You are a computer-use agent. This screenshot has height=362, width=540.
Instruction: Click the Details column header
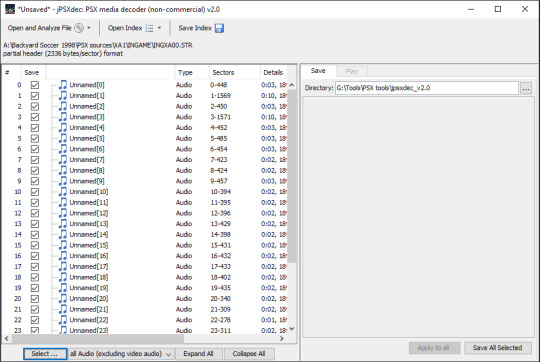tap(273, 72)
